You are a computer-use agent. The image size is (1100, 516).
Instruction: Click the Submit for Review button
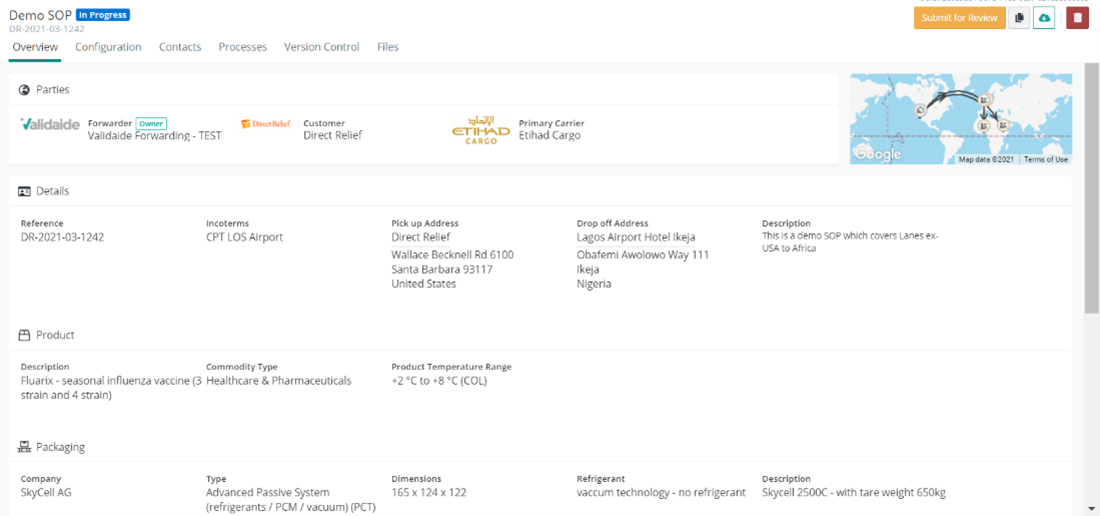[959, 18]
